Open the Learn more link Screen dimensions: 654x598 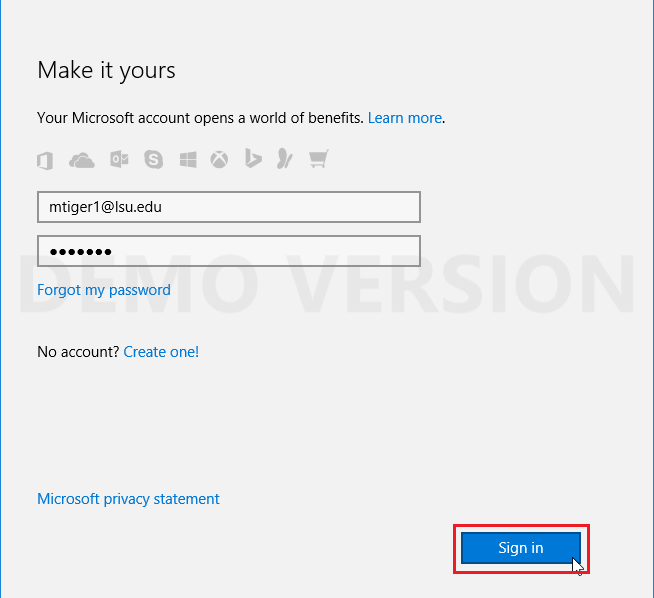pos(405,118)
